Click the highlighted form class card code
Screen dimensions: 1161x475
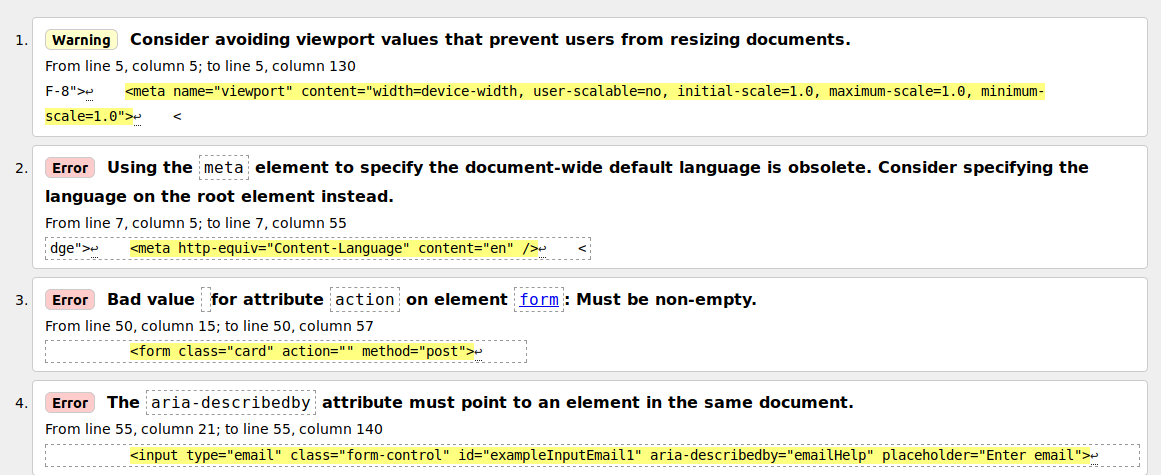click(301, 352)
